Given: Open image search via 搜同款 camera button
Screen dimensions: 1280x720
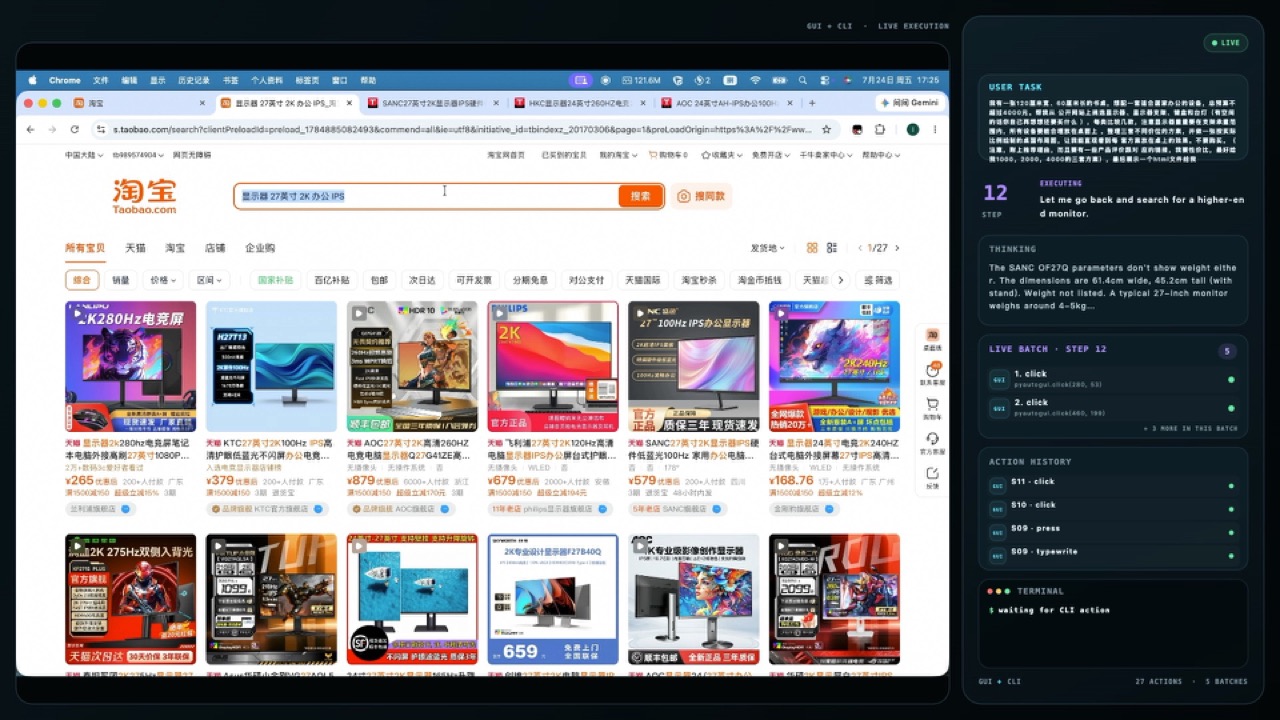Looking at the screenshot, I should (701, 196).
